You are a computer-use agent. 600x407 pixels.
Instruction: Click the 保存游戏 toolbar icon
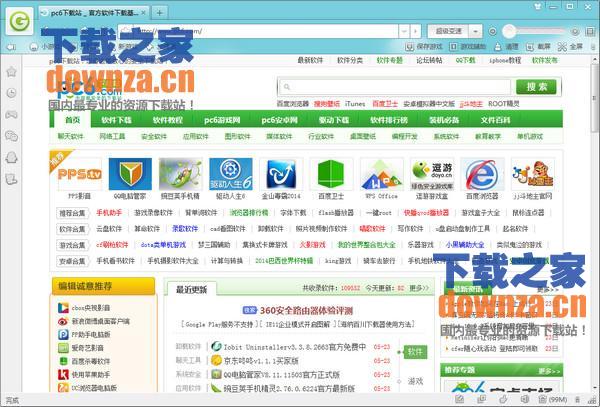point(410,47)
